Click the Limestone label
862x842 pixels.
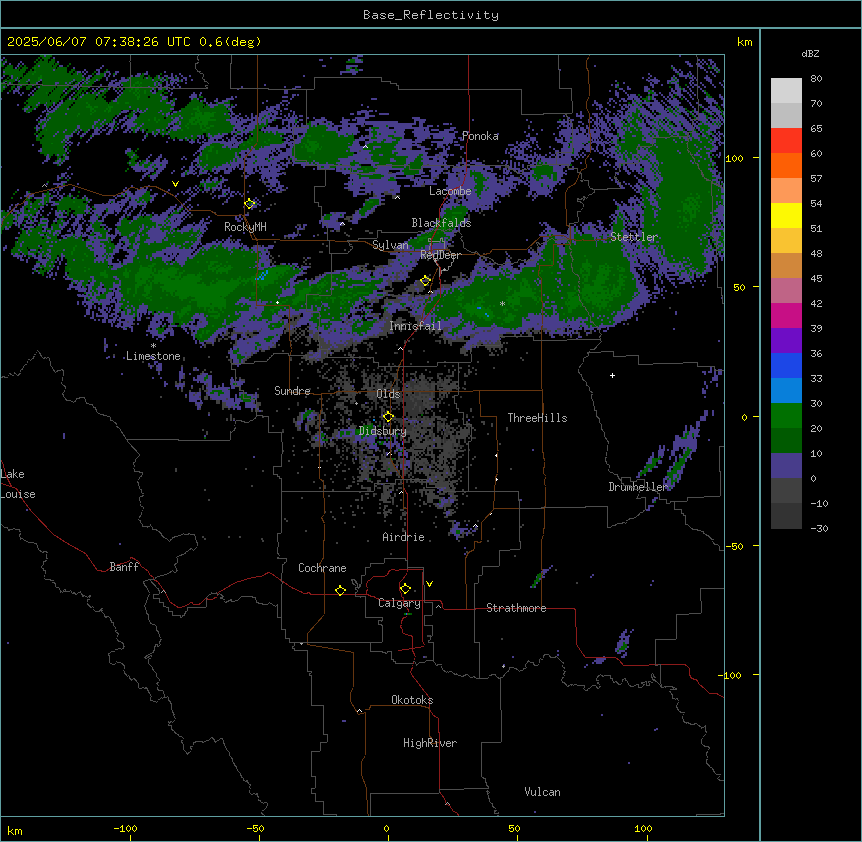153,356
